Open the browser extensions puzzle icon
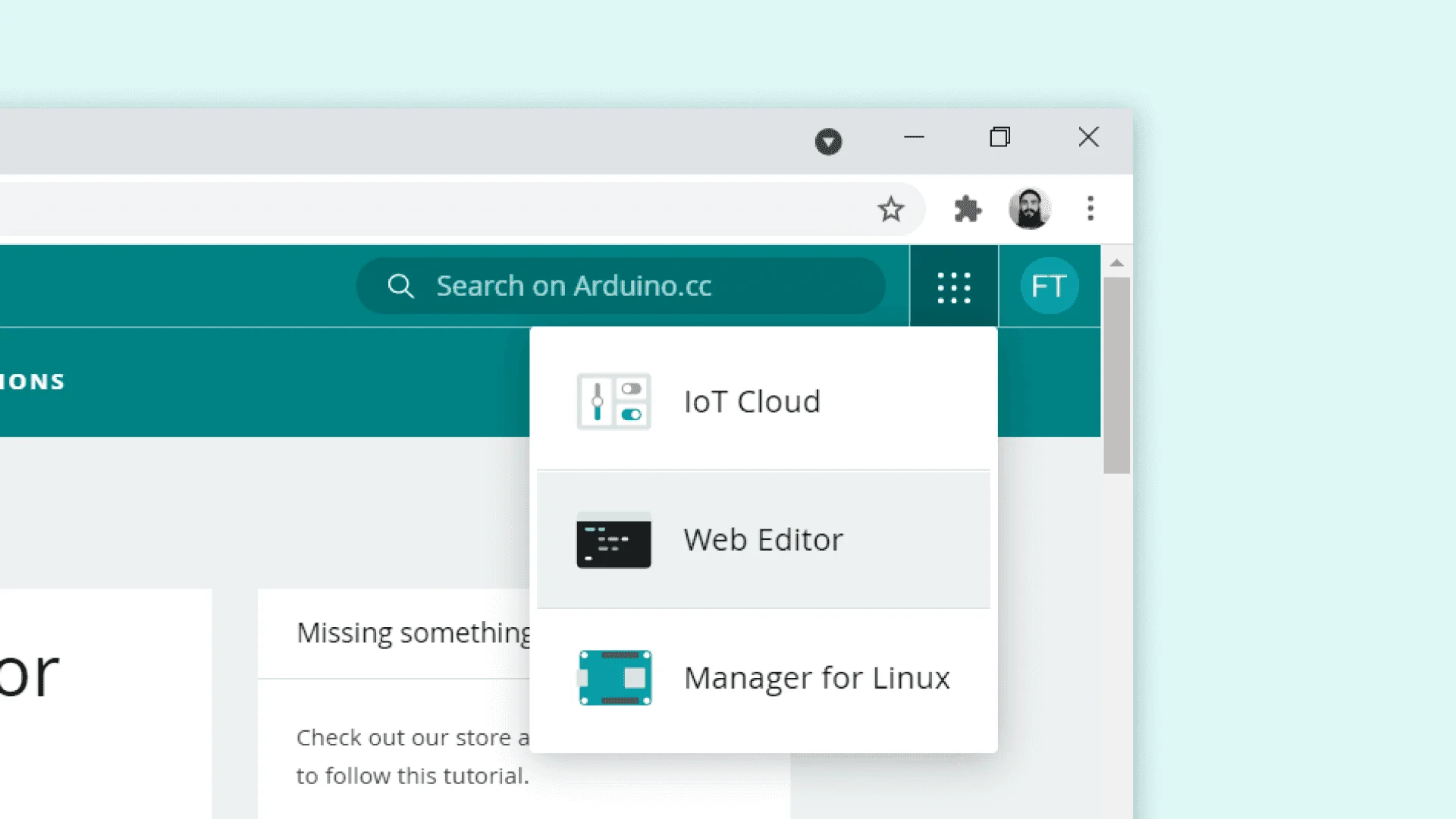1456x819 pixels. pos(968,209)
